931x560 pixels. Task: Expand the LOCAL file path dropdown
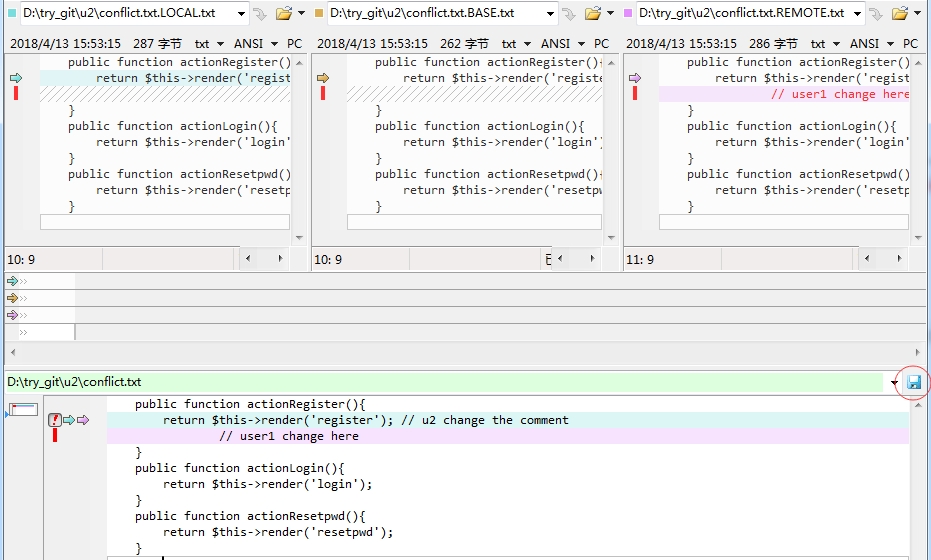(241, 13)
